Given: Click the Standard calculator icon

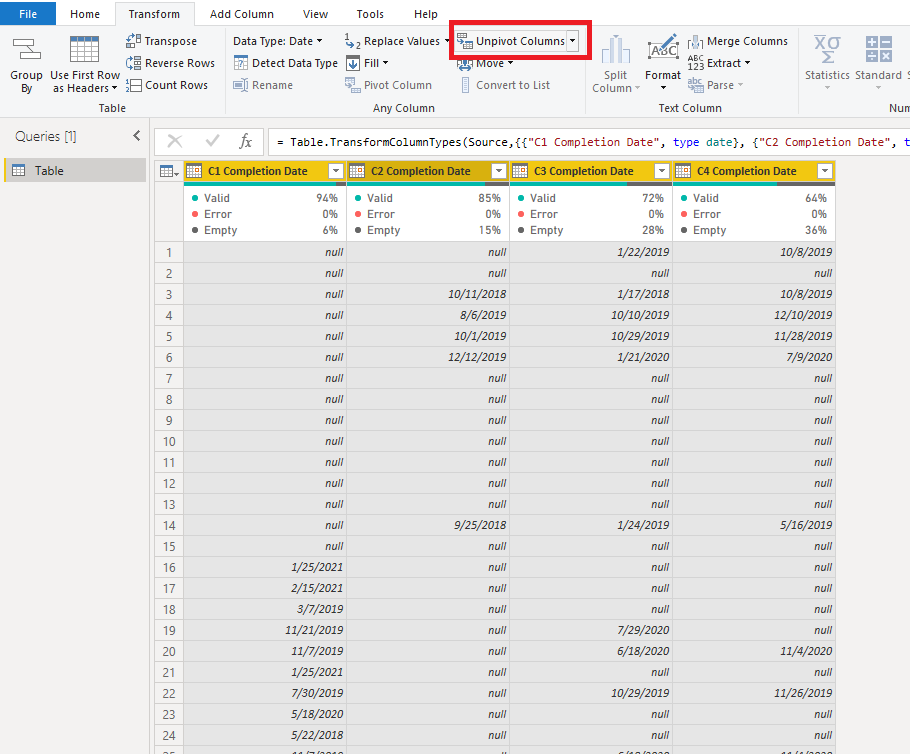Looking at the screenshot, I should [878, 49].
